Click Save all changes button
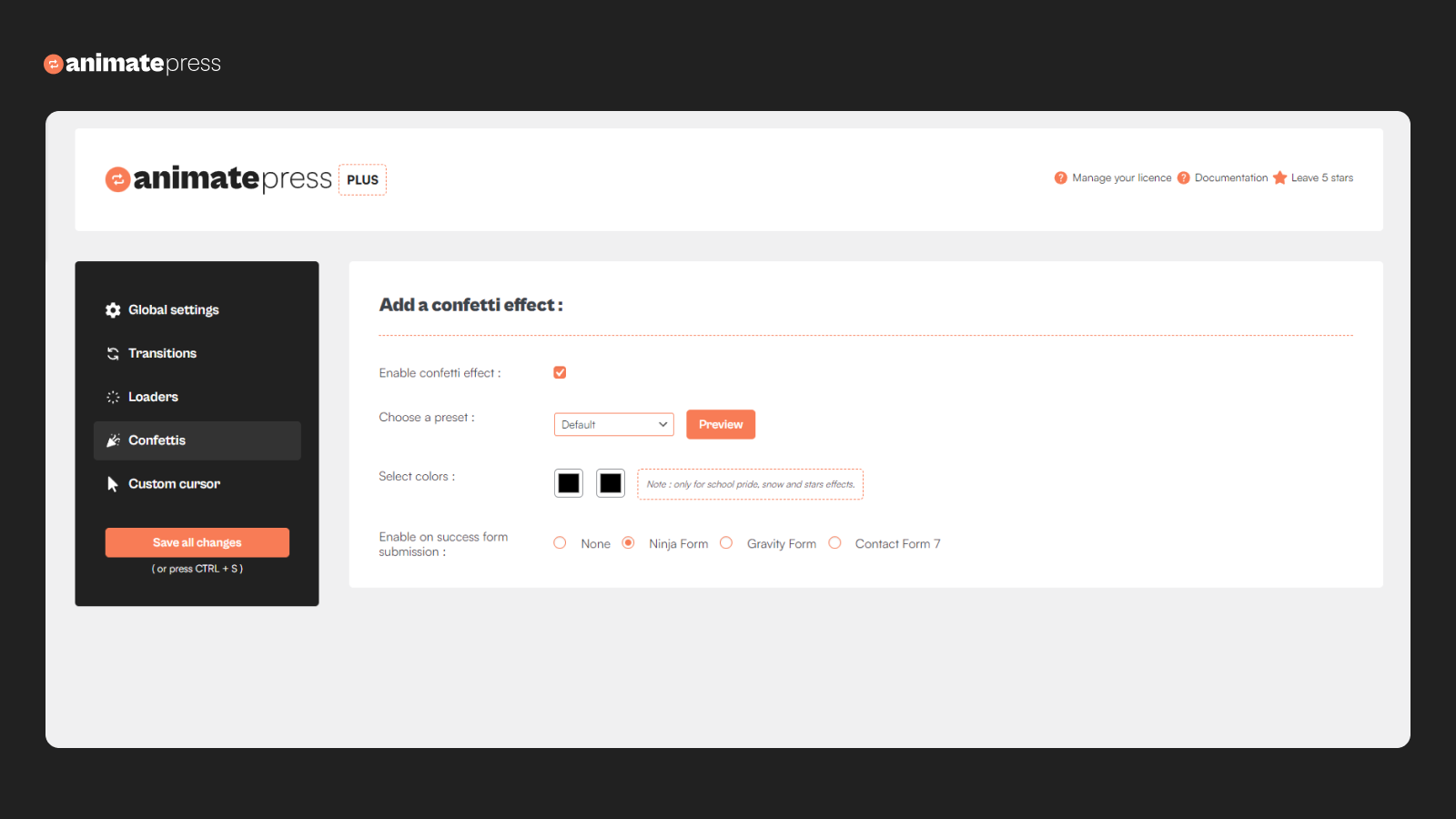The image size is (1456, 819). pyautogui.click(x=197, y=542)
